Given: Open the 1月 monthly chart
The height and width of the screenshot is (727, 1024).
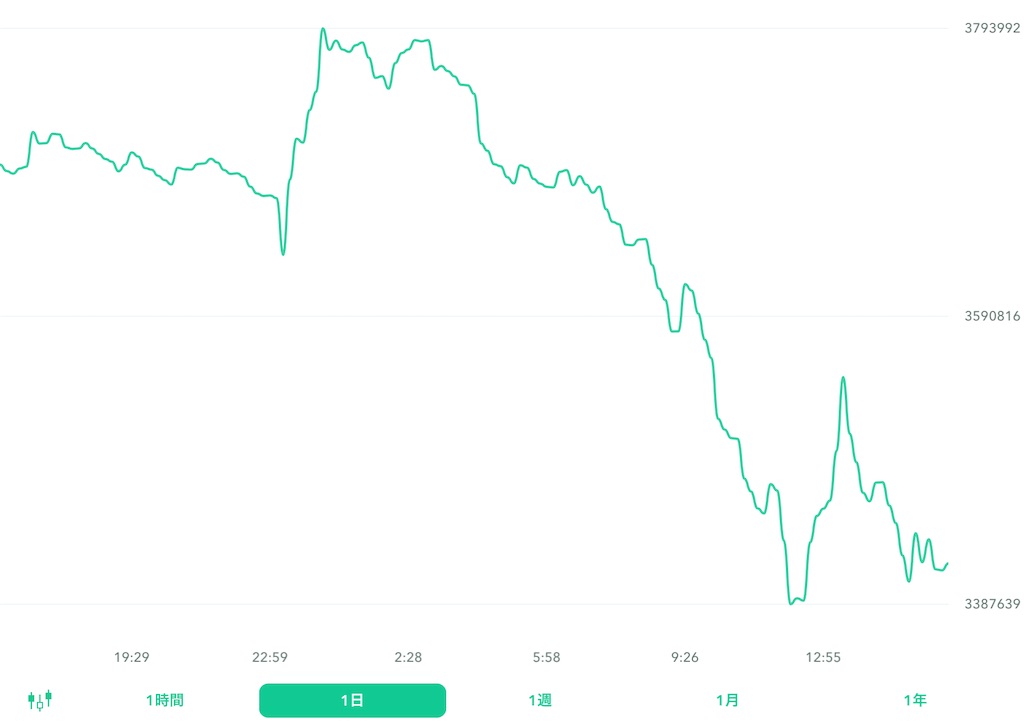Looking at the screenshot, I should pos(729,700).
